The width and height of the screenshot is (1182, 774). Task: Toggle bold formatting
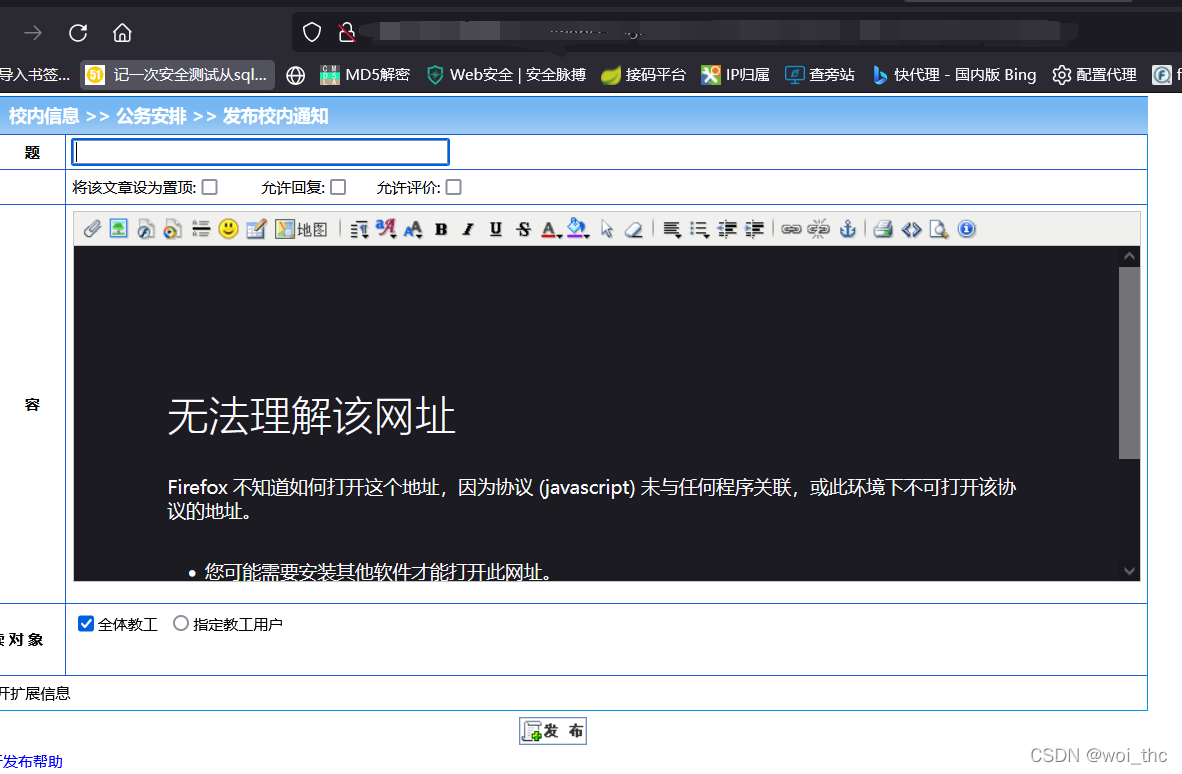coord(441,229)
